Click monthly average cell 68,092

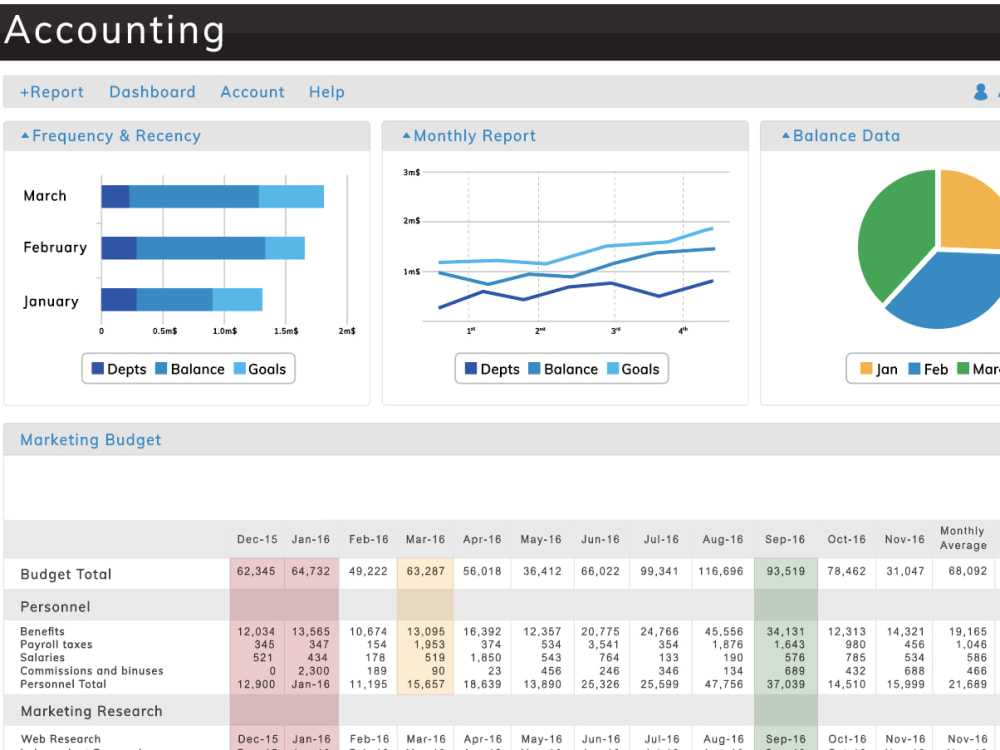pos(967,571)
